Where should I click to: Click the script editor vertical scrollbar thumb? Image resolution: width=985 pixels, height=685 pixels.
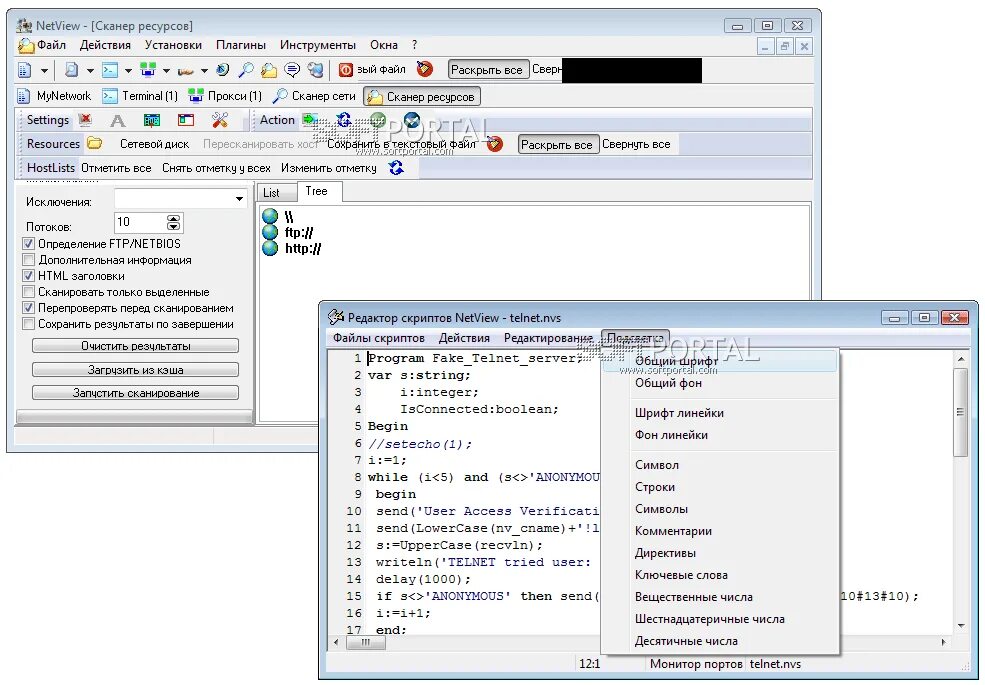point(960,412)
